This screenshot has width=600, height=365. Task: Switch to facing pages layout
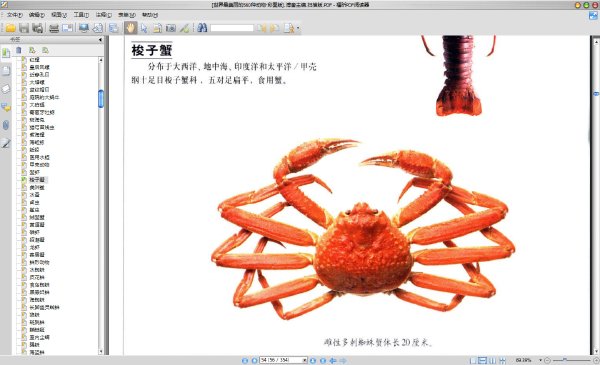(492, 360)
